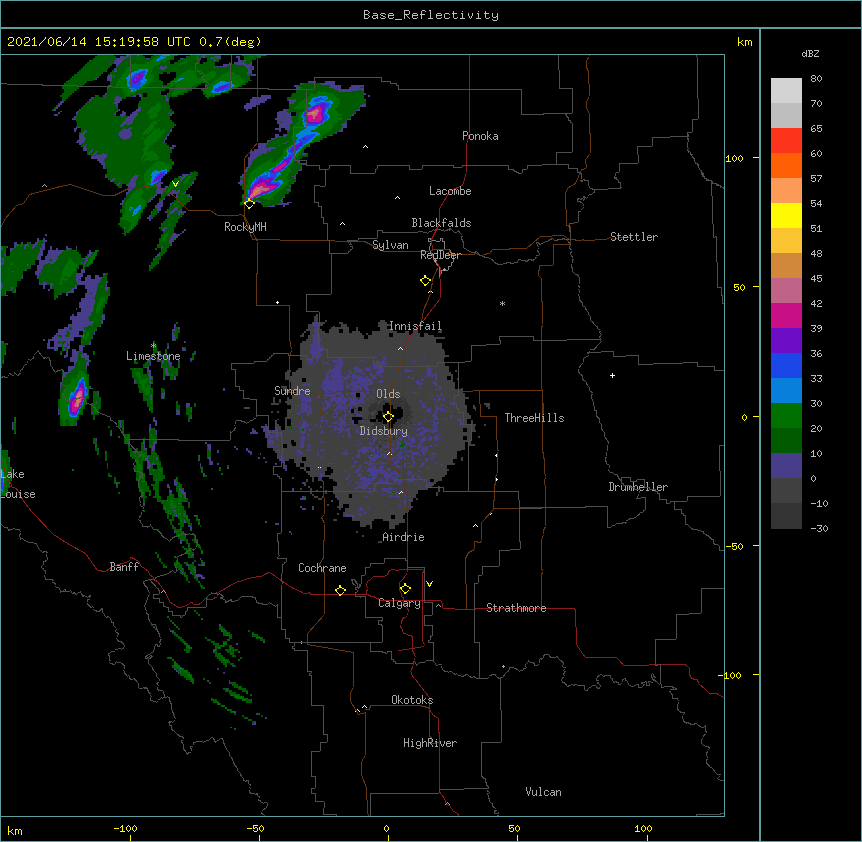862x842 pixels.
Task: Click the asterisk marker above Limestone
Action: pyautogui.click(x=153, y=345)
